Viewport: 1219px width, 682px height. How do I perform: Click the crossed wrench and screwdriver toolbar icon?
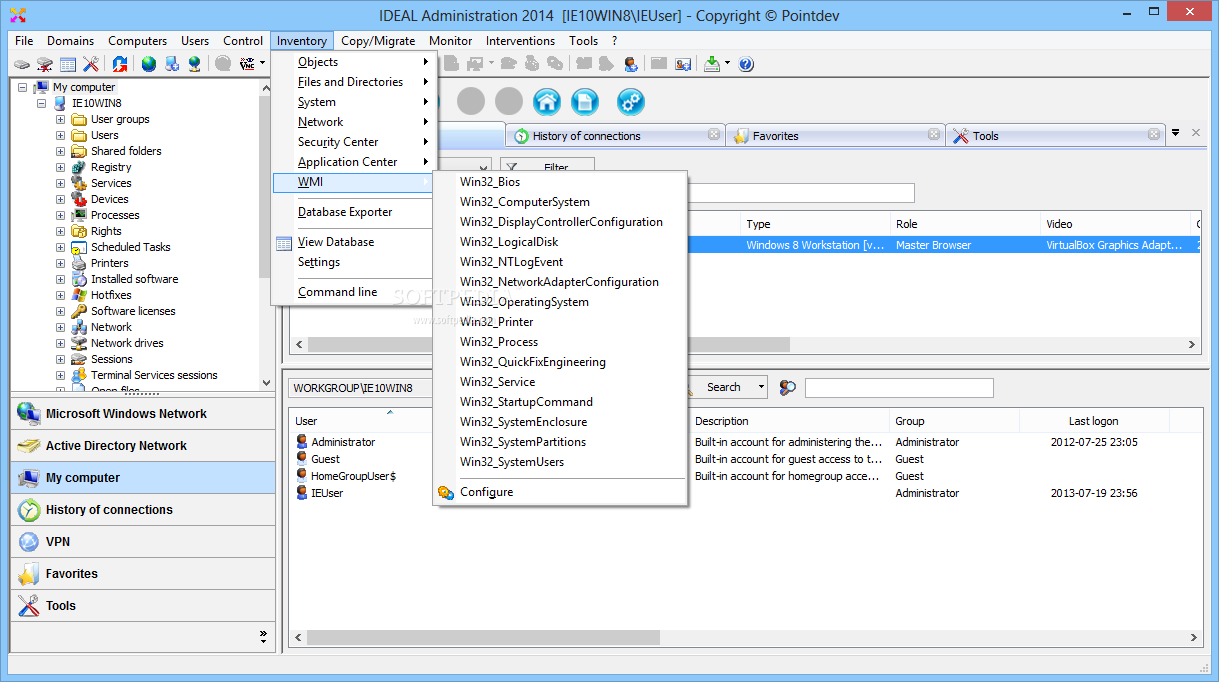coord(91,64)
